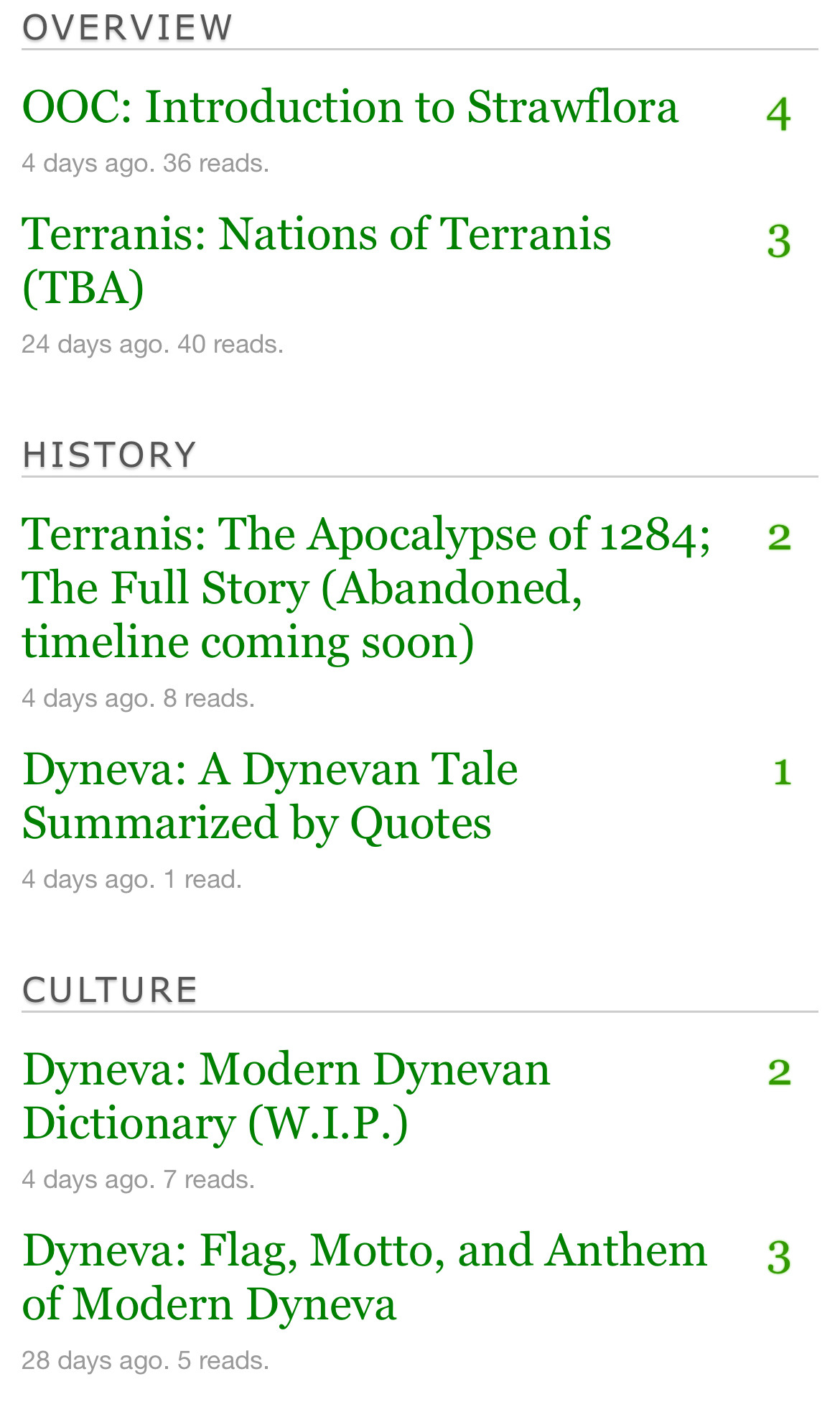Select the HISTORY section heading
Screen dimensions: 840x1425
pyautogui.click(x=109, y=455)
